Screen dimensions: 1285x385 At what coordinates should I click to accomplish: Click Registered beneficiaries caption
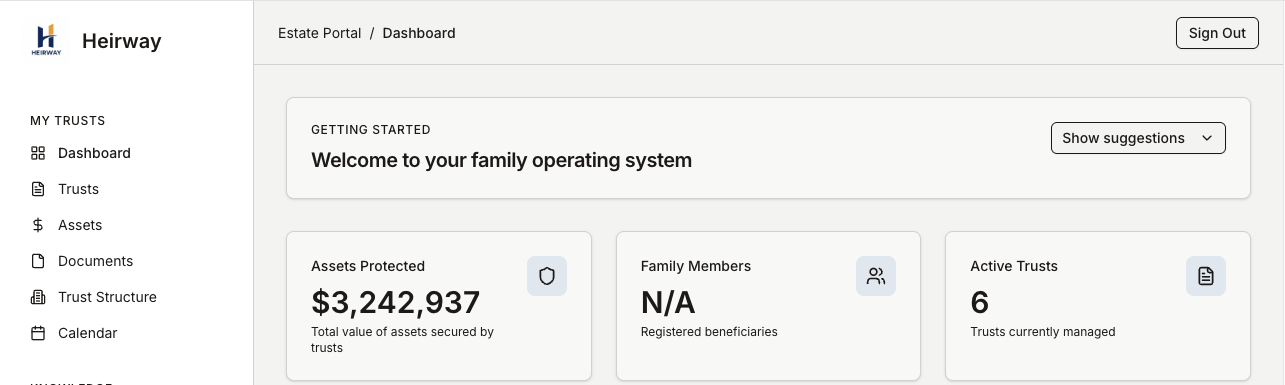click(x=709, y=332)
